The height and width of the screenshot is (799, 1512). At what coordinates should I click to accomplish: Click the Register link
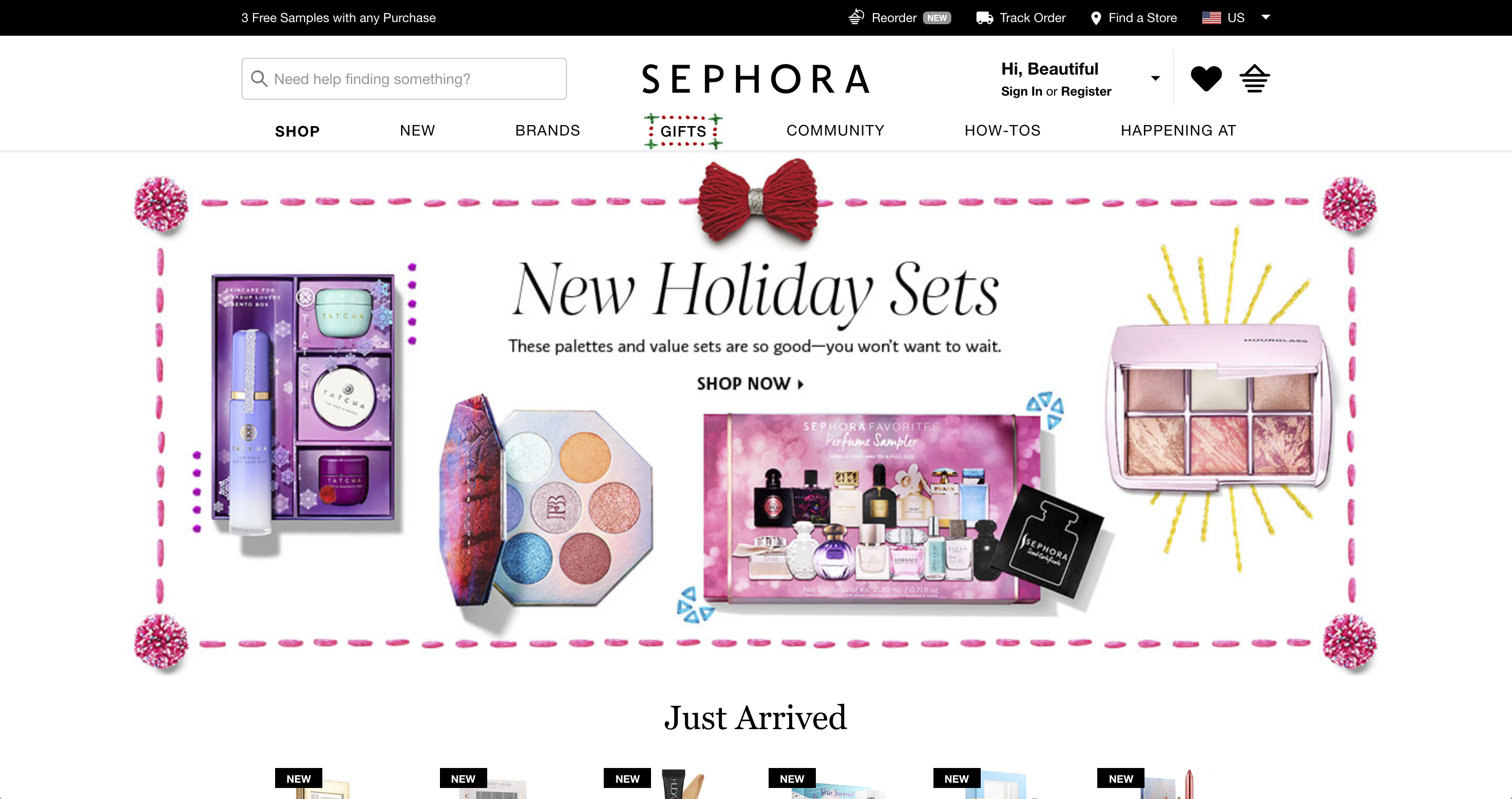tap(1086, 91)
